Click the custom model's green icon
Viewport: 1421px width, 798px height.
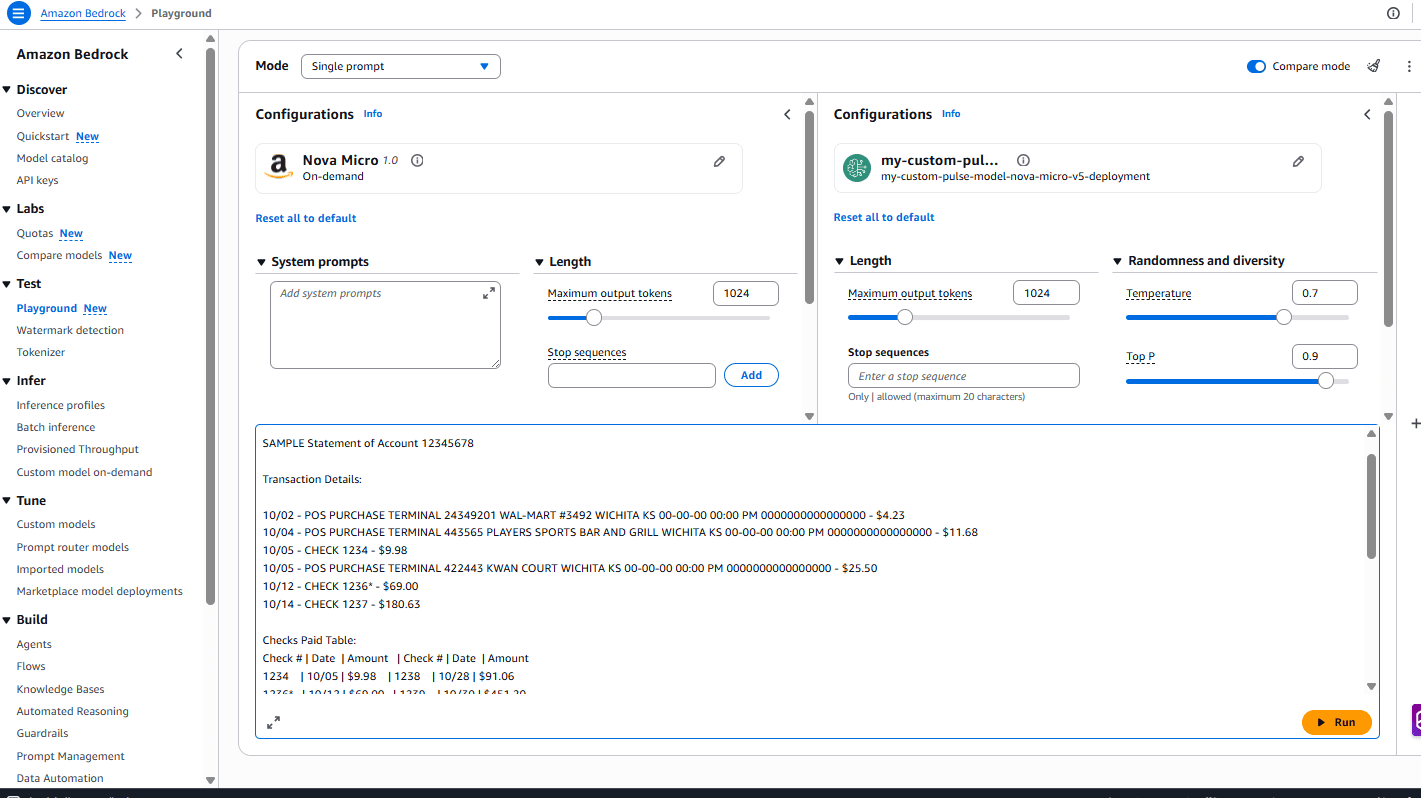pyautogui.click(x=857, y=168)
